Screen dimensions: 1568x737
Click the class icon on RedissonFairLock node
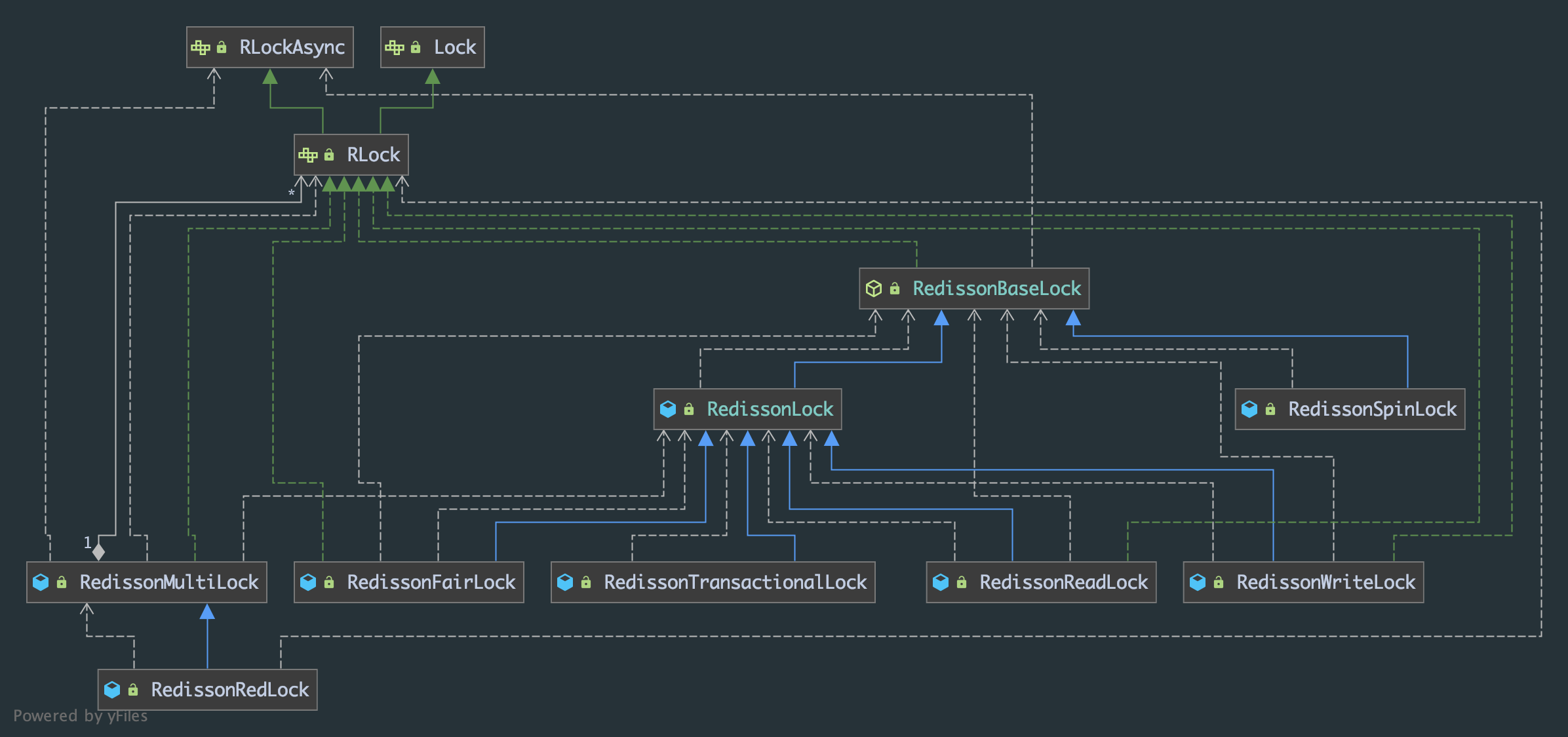tap(308, 582)
